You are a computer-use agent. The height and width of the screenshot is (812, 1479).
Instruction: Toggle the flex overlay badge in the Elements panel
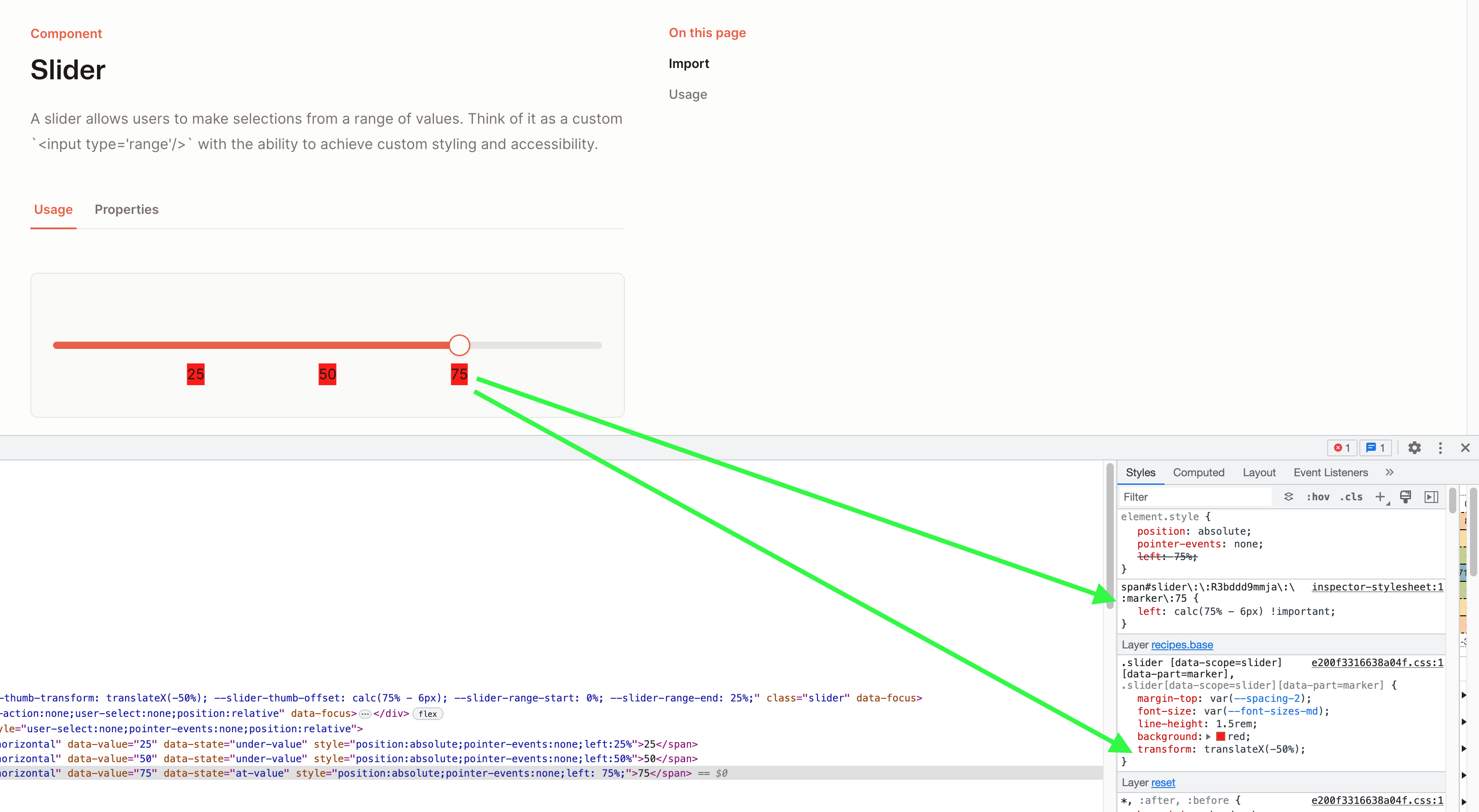coord(427,714)
